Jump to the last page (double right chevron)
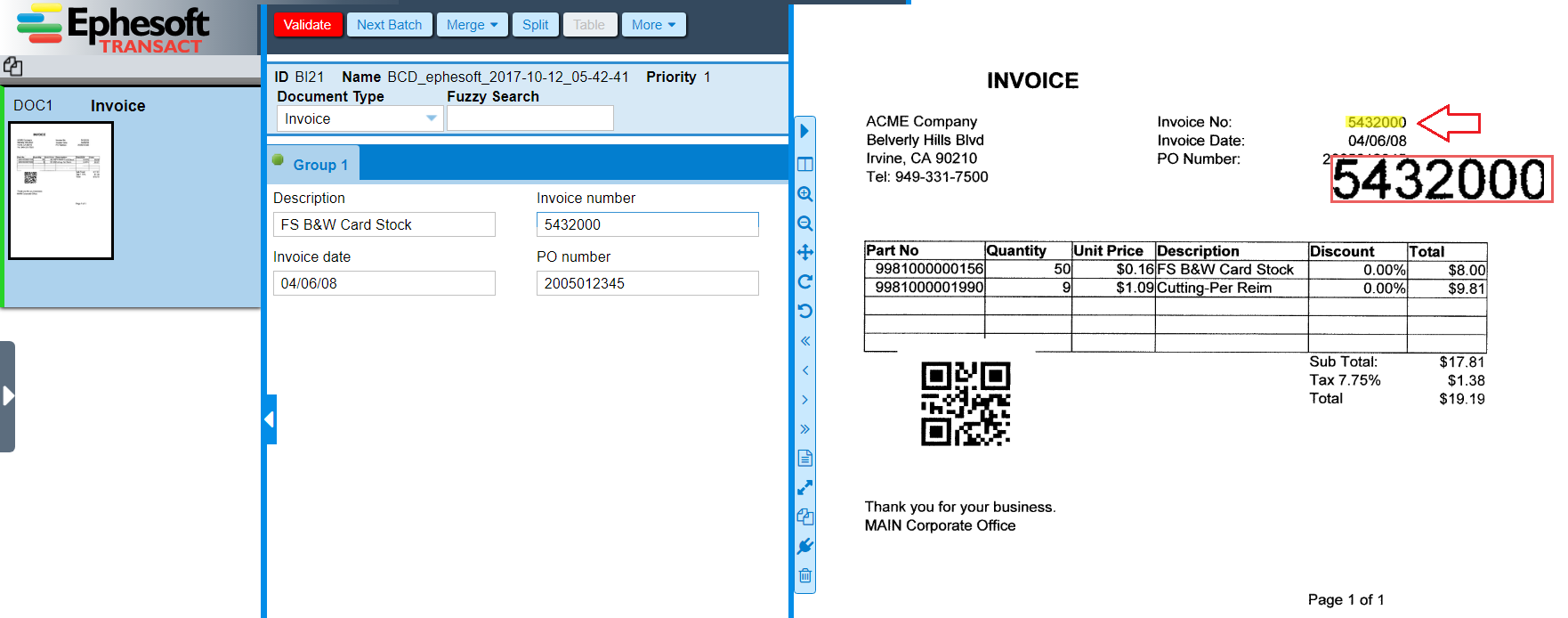The image size is (1568, 618). 804,429
